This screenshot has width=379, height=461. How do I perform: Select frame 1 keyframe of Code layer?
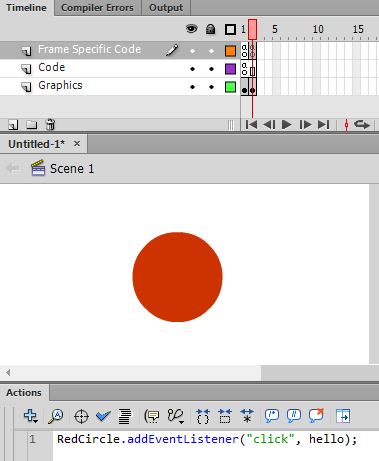(244, 69)
